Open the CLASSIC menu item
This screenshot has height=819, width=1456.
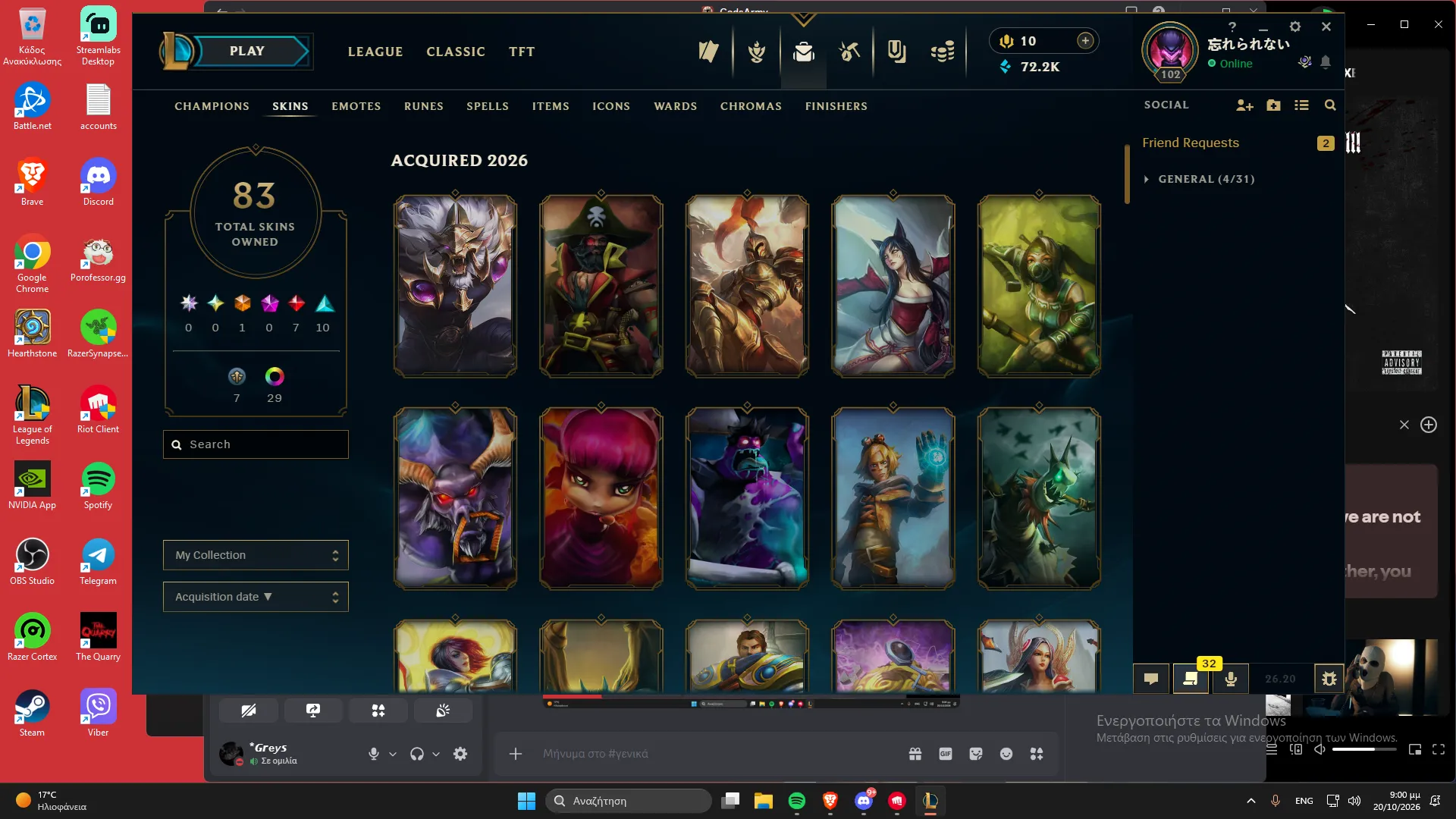coord(455,52)
